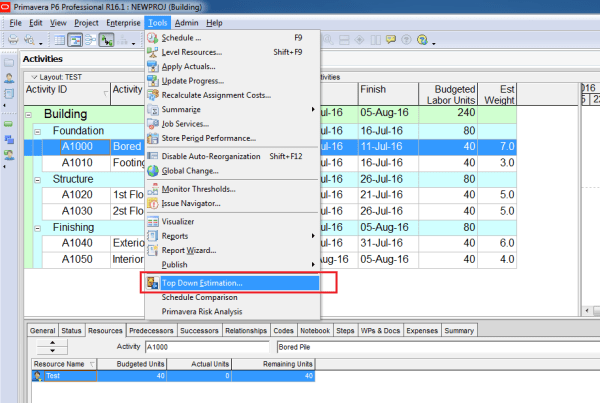Click the help question mark toolbar icon
Screen dimensions: 600x403
(424, 42)
